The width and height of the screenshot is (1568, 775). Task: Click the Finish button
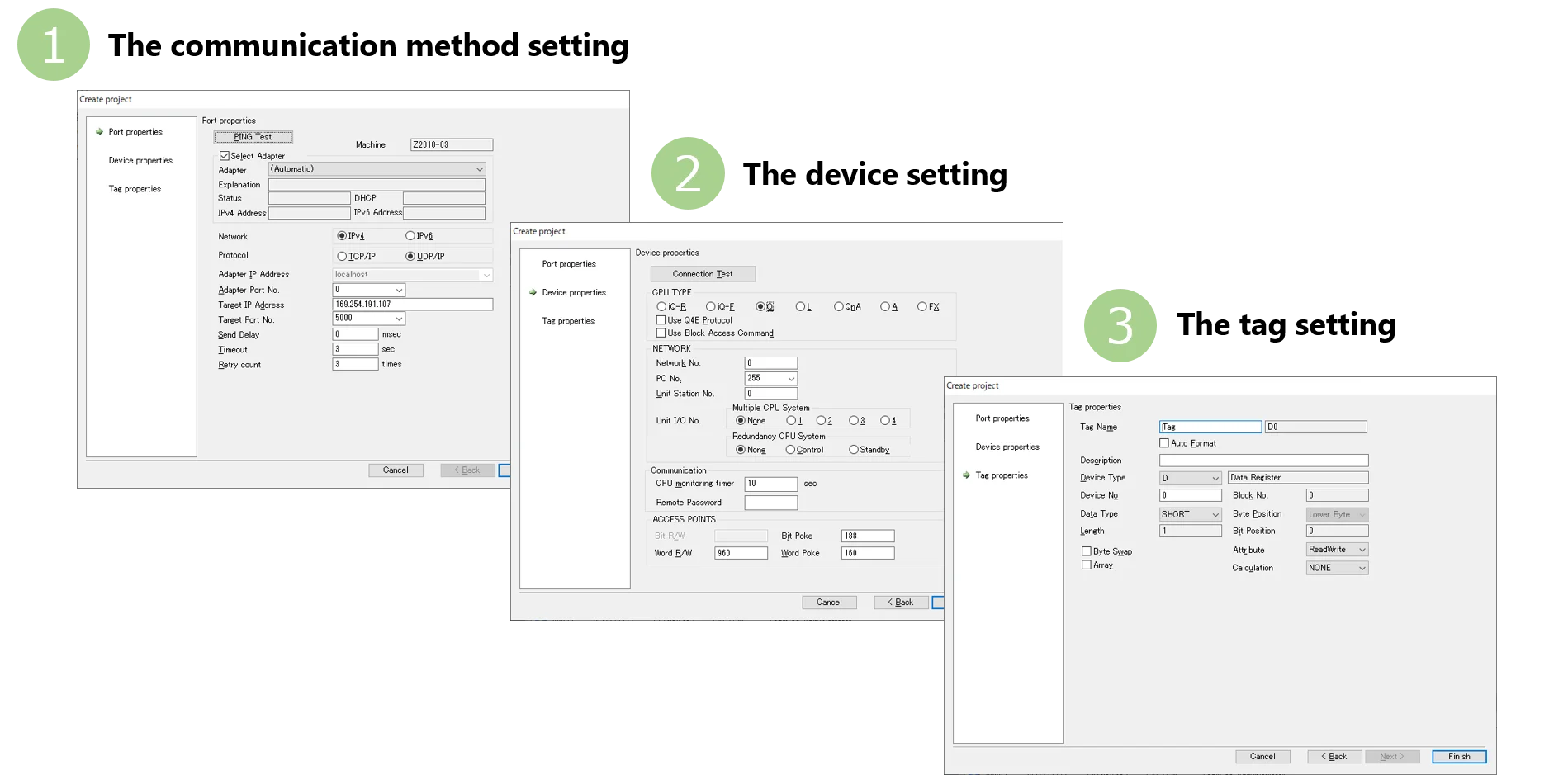coord(1458,757)
